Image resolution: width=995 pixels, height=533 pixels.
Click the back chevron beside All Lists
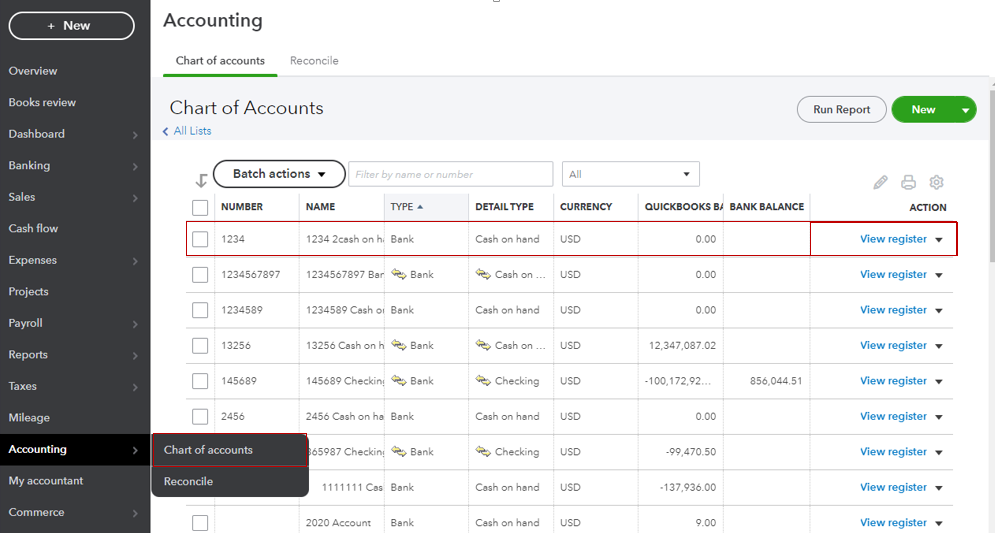pyautogui.click(x=166, y=131)
